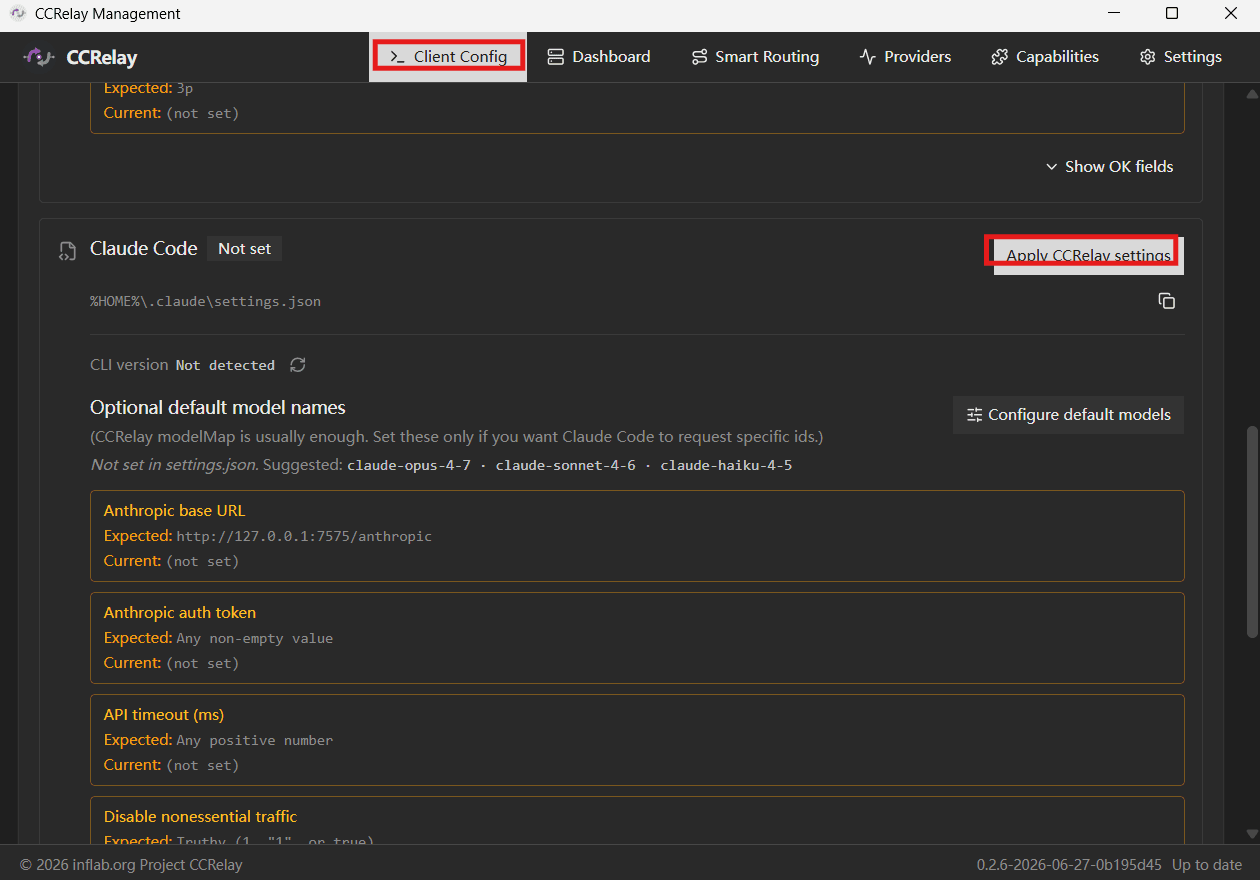Maximize the CCRelay Management window
The width and height of the screenshot is (1260, 880).
coord(1172,14)
